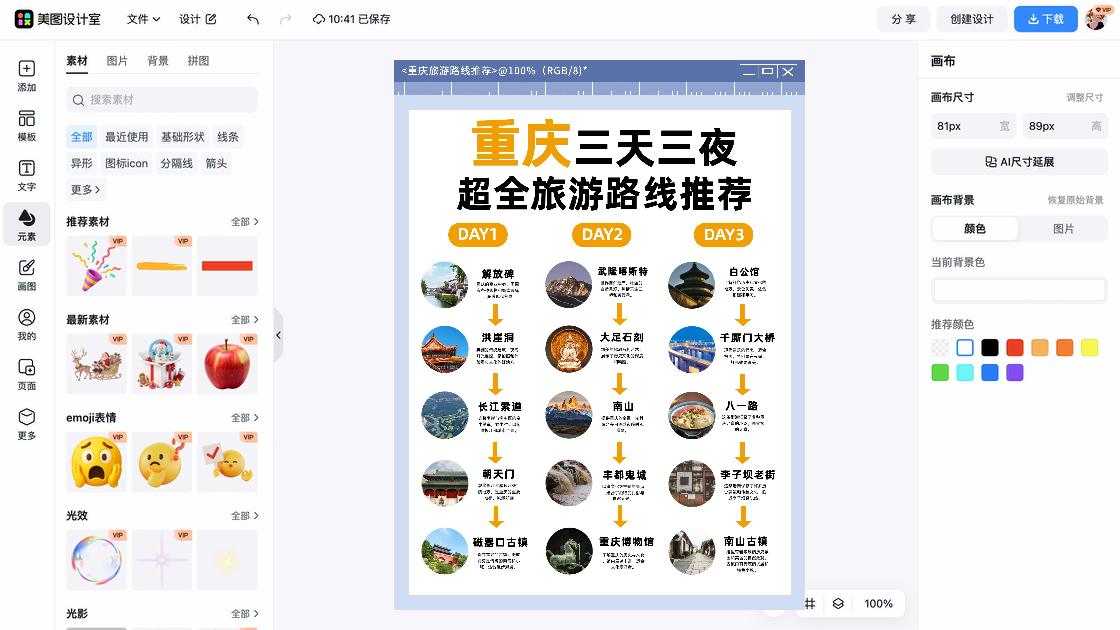This screenshot has height=630, width=1120.
Task: Open the layers icon near the zoom control
Action: [x=838, y=603]
